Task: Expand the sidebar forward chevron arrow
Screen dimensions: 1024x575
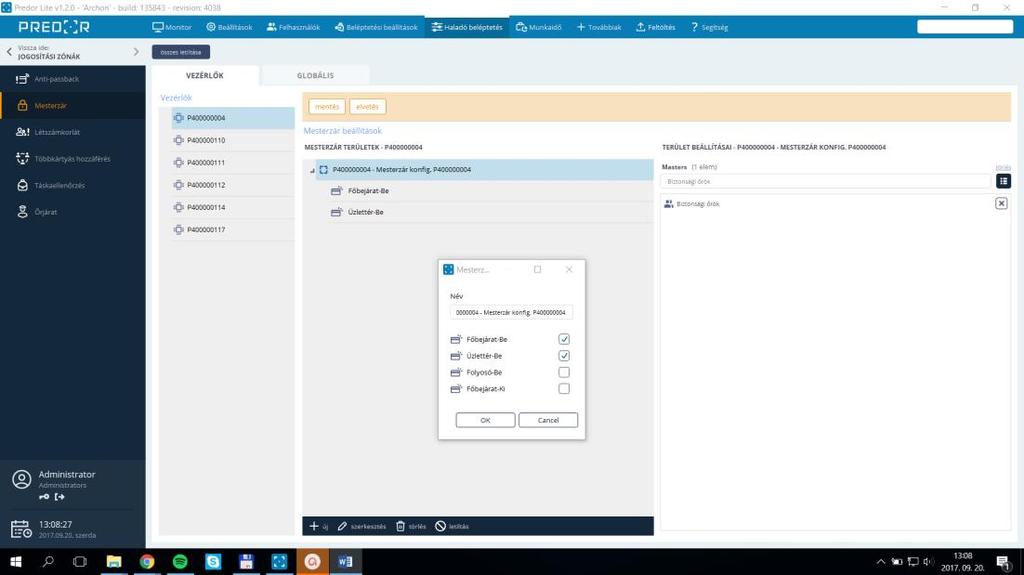Action: coord(136,52)
